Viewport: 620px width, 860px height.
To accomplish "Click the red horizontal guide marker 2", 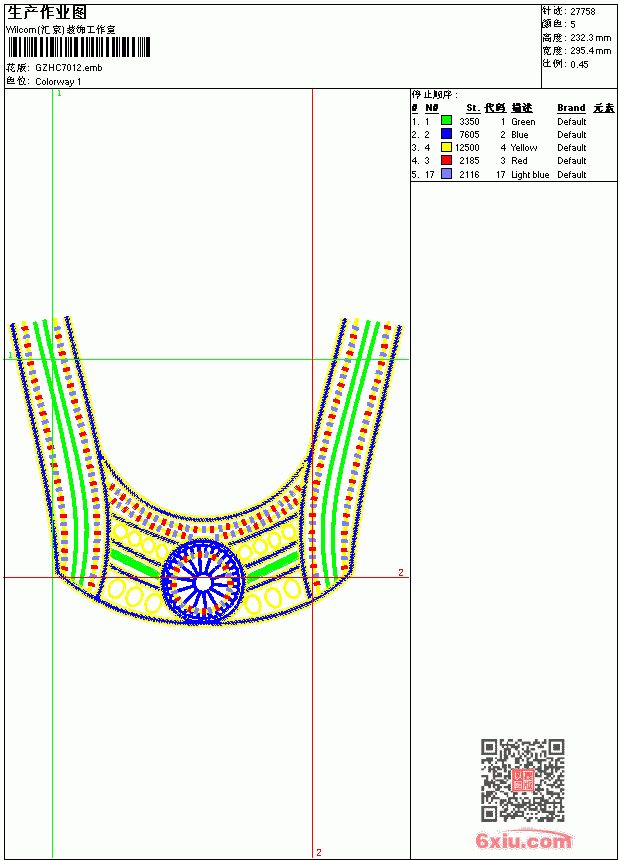I will click(x=401, y=572).
